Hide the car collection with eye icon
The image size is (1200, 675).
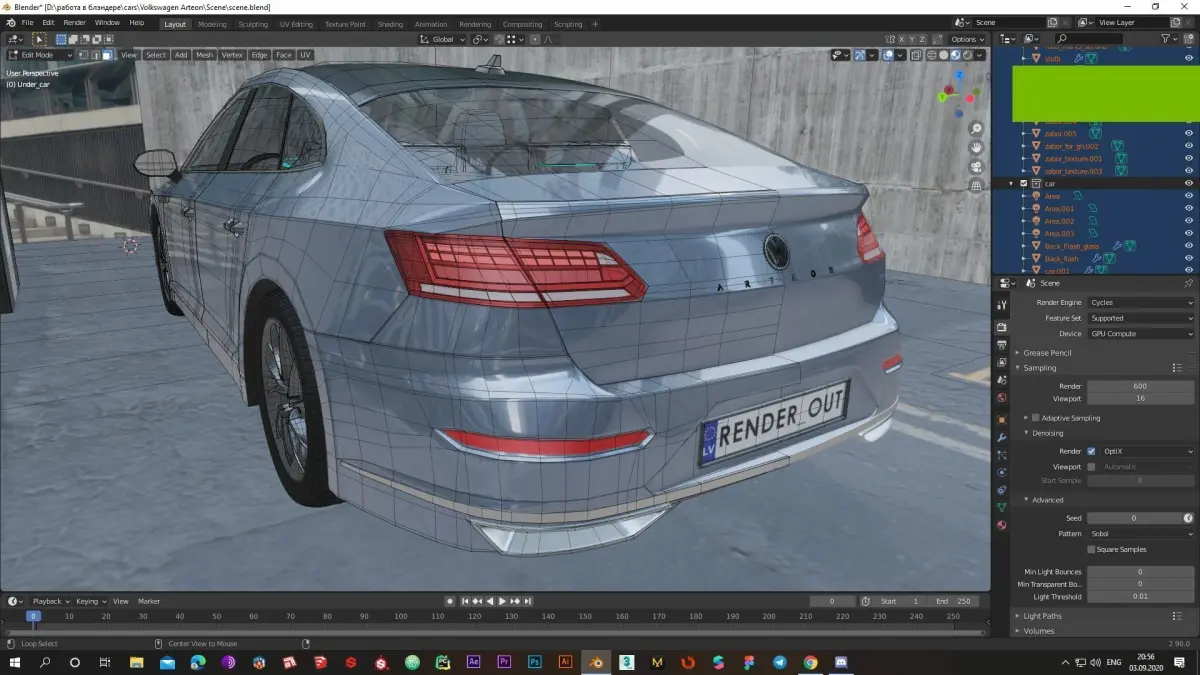[1189, 184]
